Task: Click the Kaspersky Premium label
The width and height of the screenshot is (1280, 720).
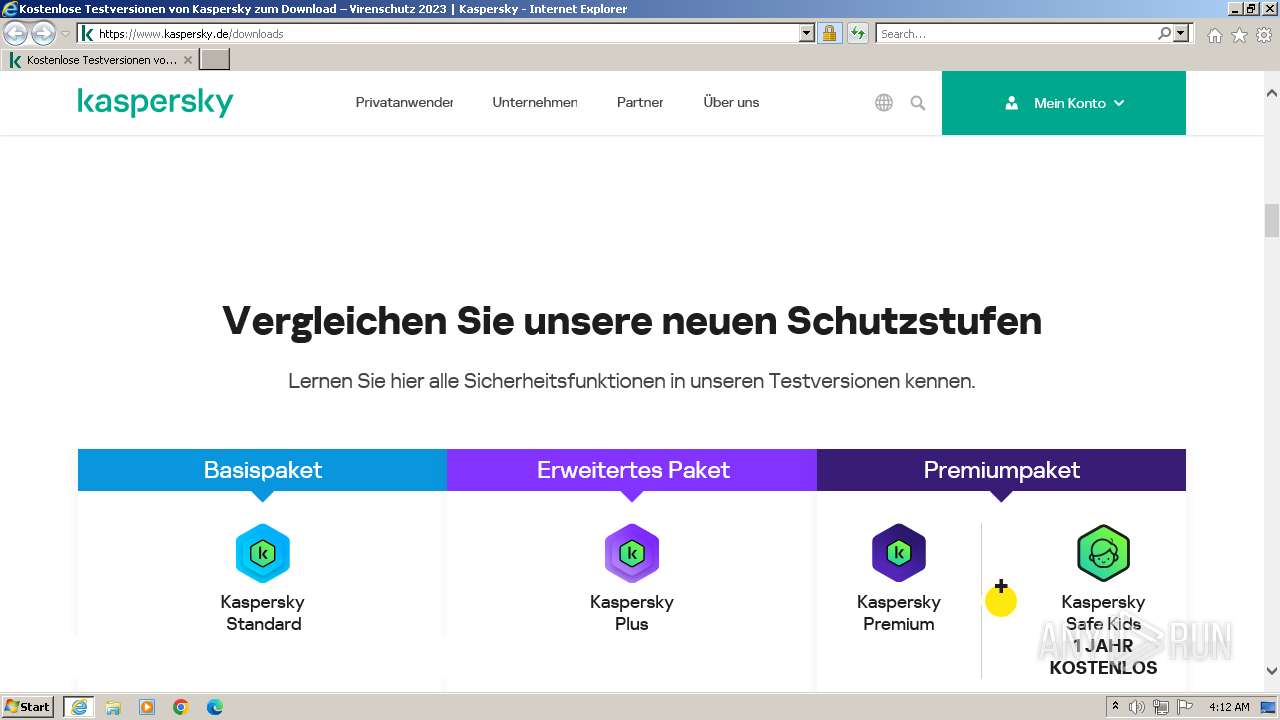Action: click(899, 613)
